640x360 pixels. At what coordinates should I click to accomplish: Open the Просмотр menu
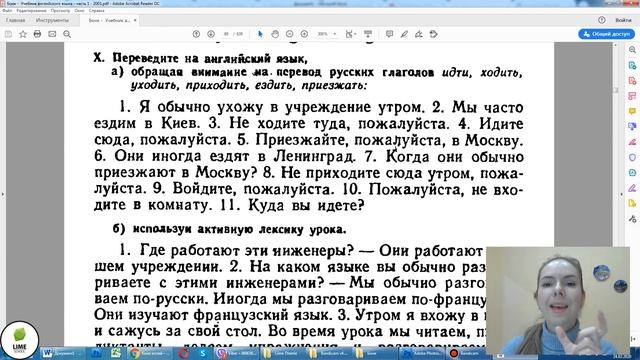coord(60,11)
